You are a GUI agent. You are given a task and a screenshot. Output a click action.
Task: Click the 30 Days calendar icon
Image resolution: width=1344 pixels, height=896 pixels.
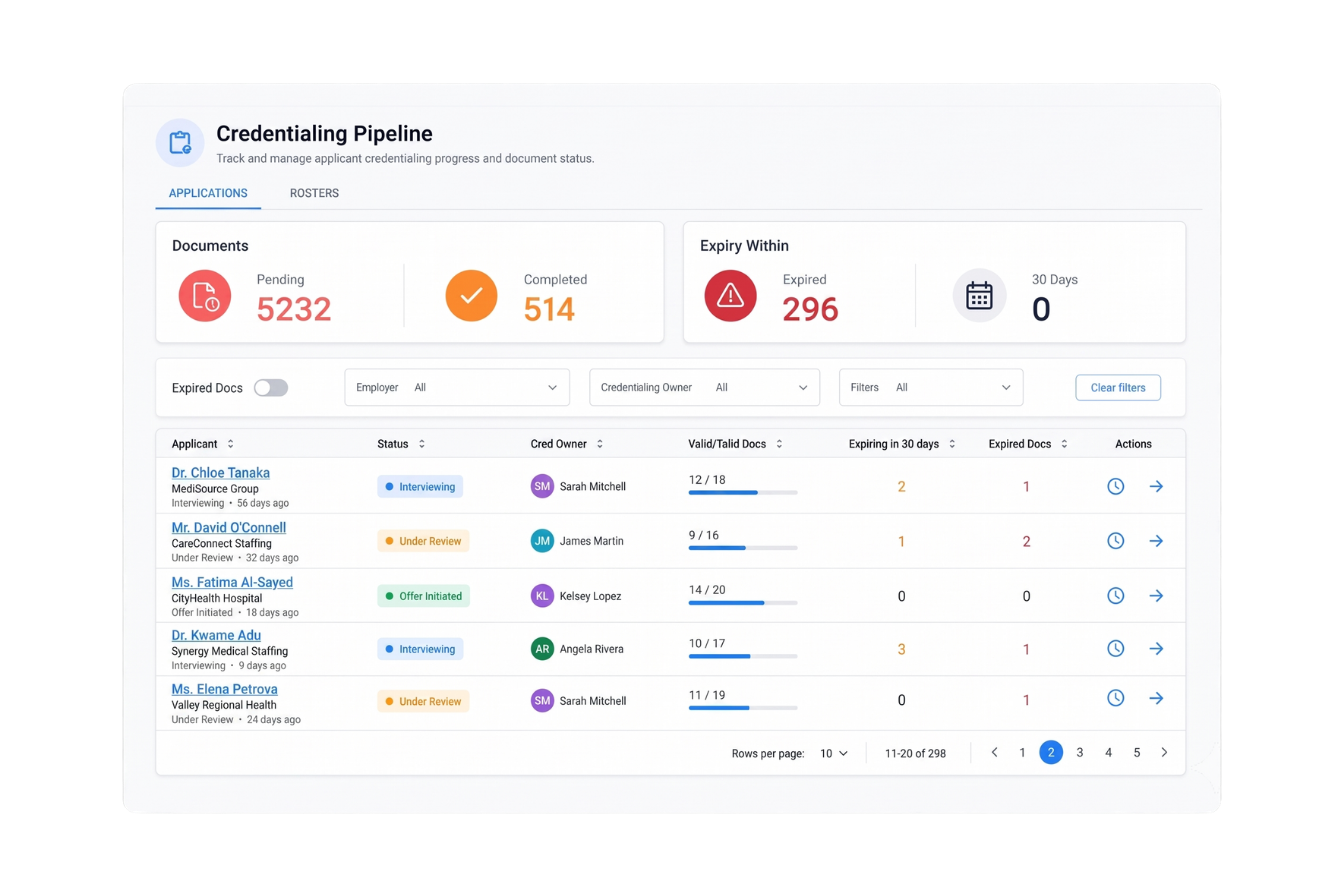pos(979,296)
